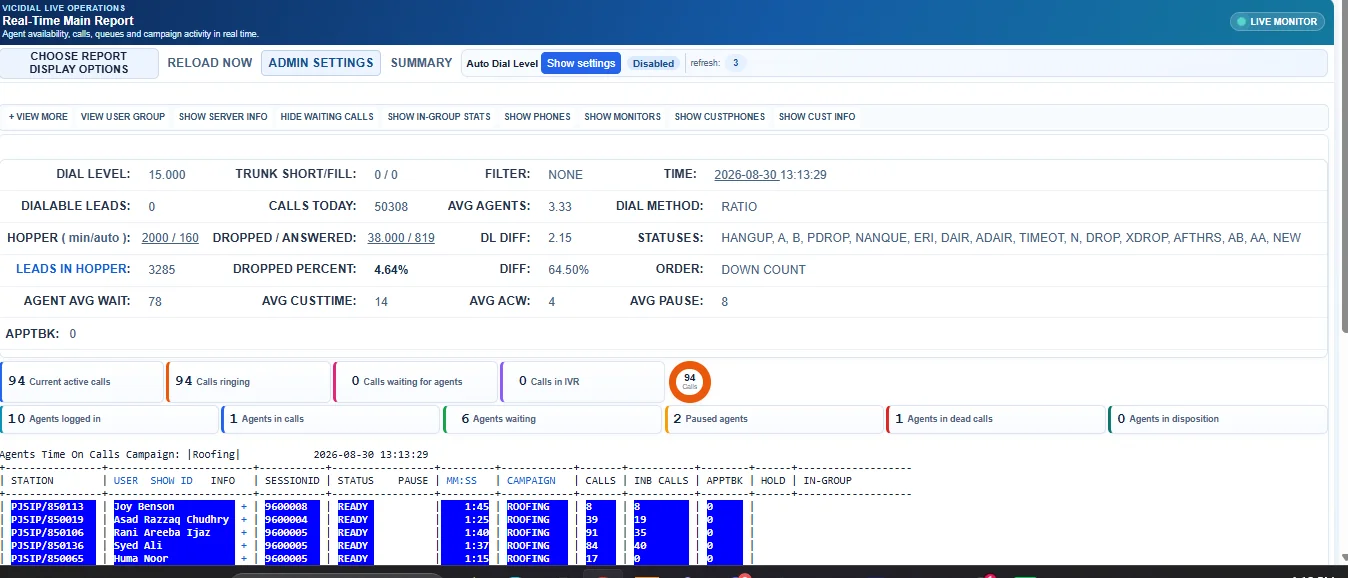Screen dimensions: 1348x578
Task: Click READY status for Joy Benson
Action: pyautogui.click(x=353, y=507)
